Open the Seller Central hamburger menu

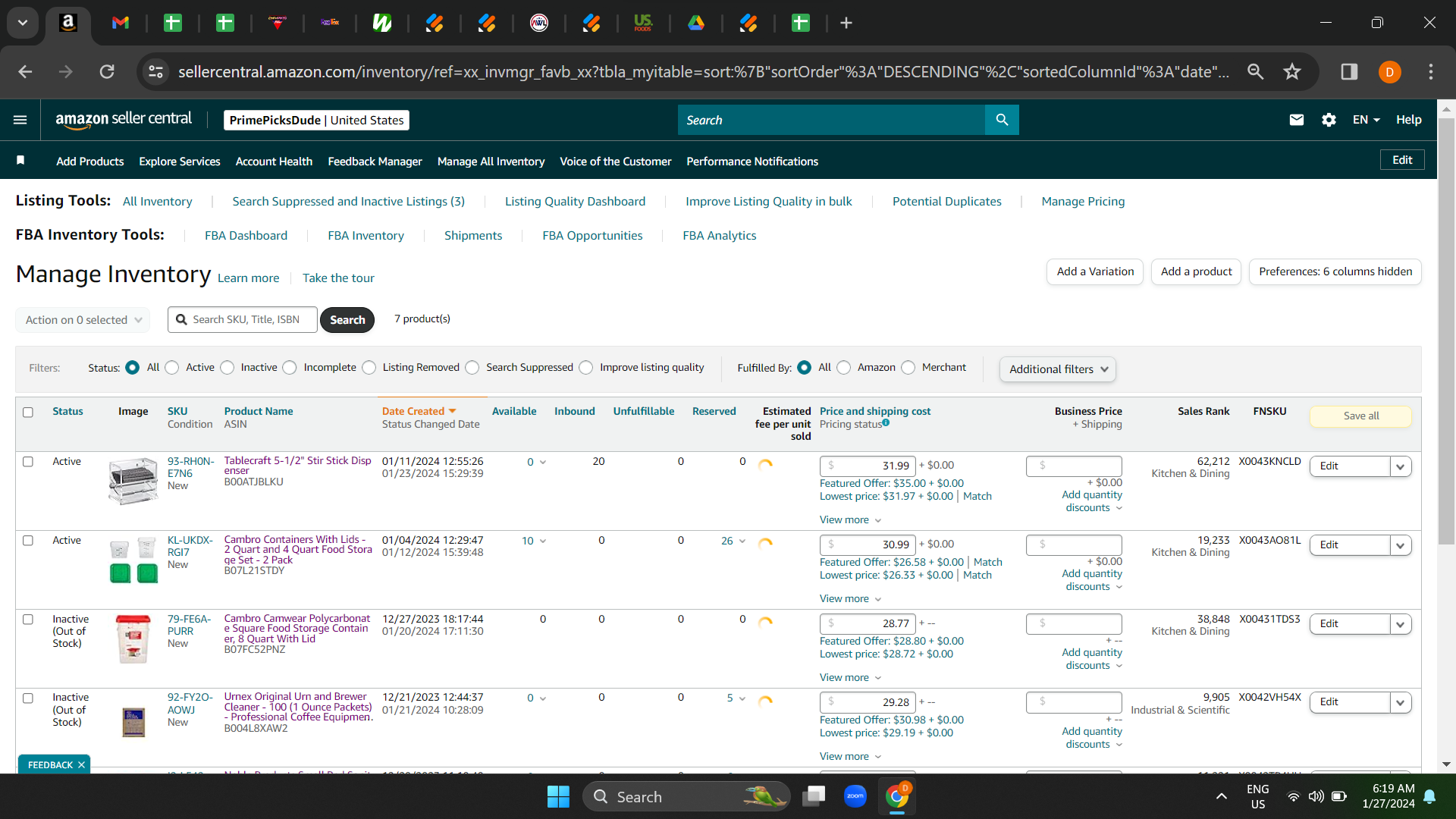[20, 120]
